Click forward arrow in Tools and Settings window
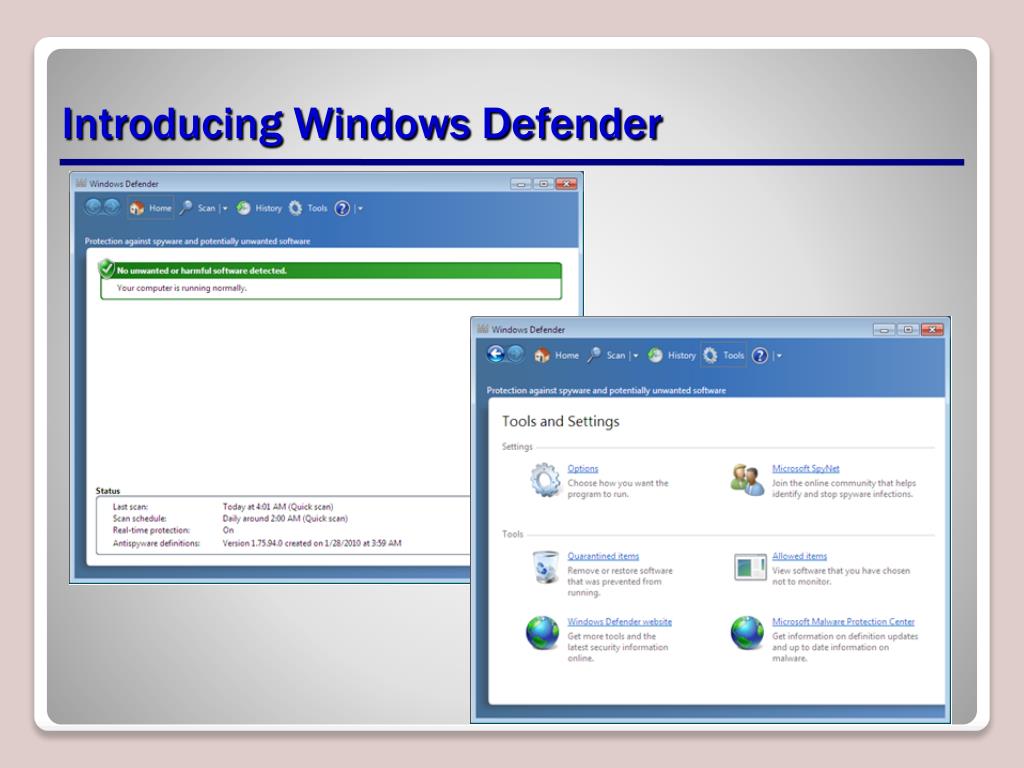This screenshot has width=1024, height=768. [x=515, y=354]
